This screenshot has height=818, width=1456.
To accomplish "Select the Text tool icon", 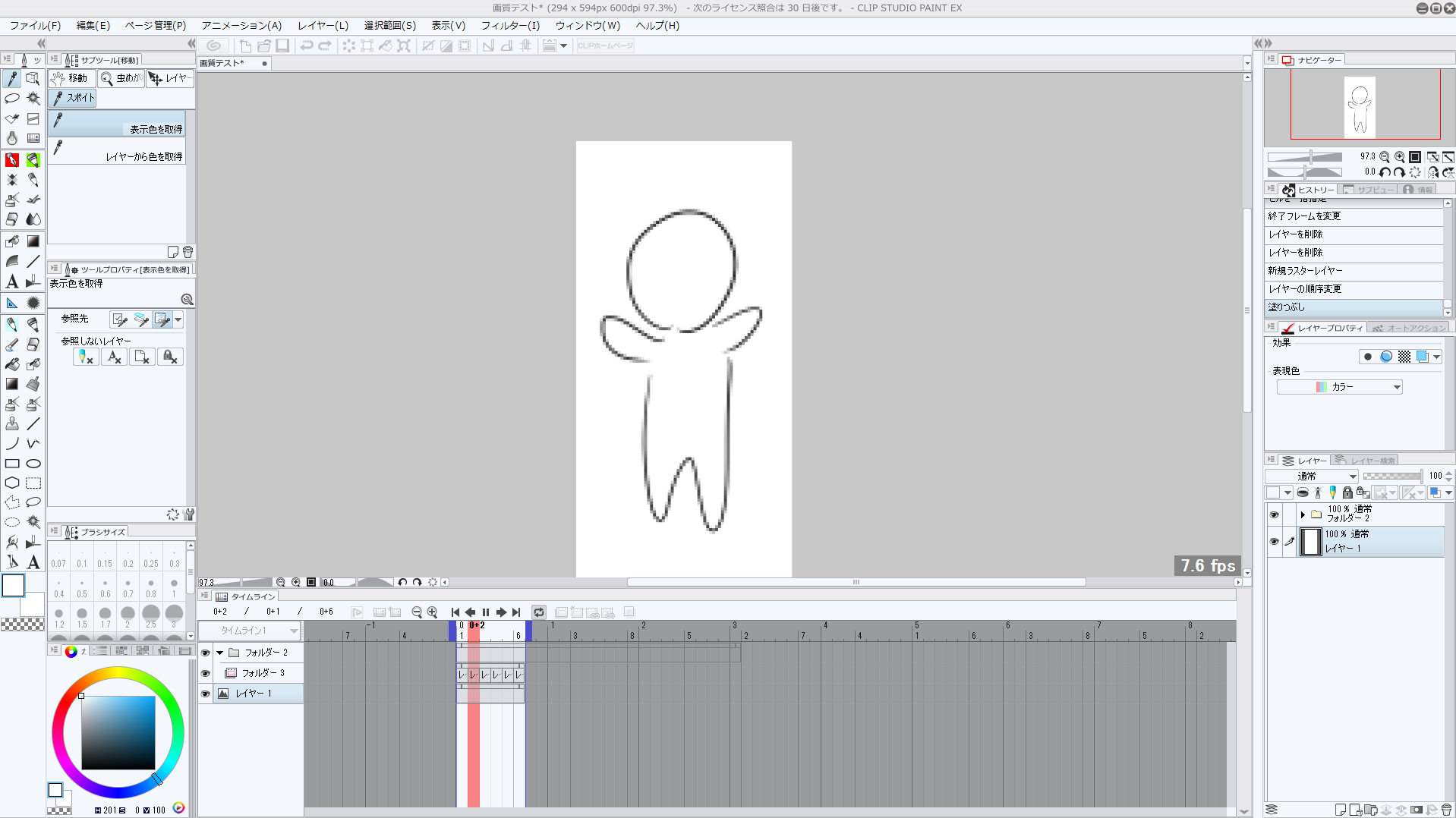I will click(12, 282).
